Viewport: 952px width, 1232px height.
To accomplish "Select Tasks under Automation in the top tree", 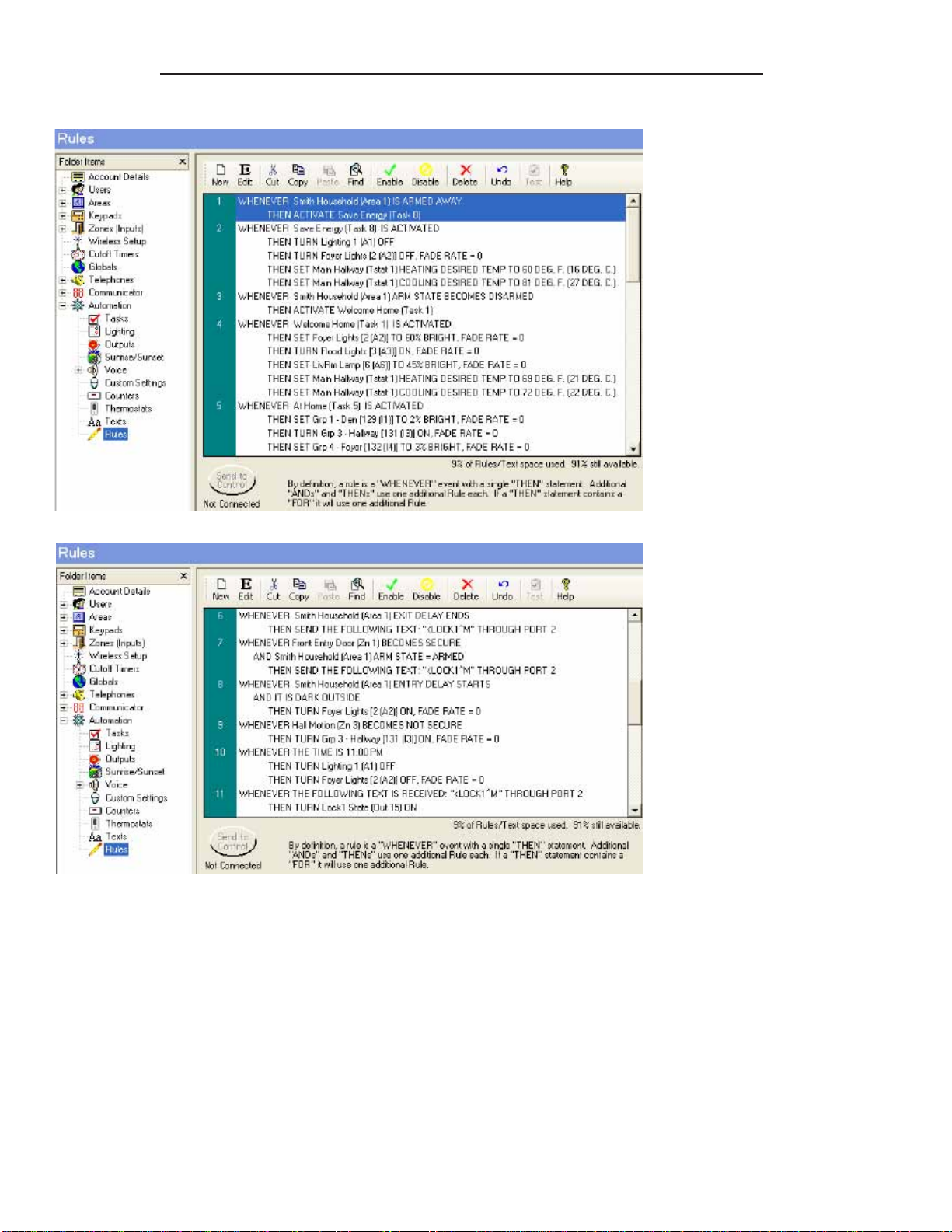I will click(x=117, y=319).
